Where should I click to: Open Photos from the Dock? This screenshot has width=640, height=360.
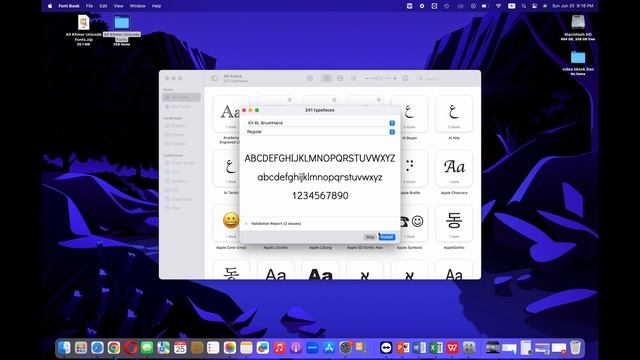pos(230,347)
